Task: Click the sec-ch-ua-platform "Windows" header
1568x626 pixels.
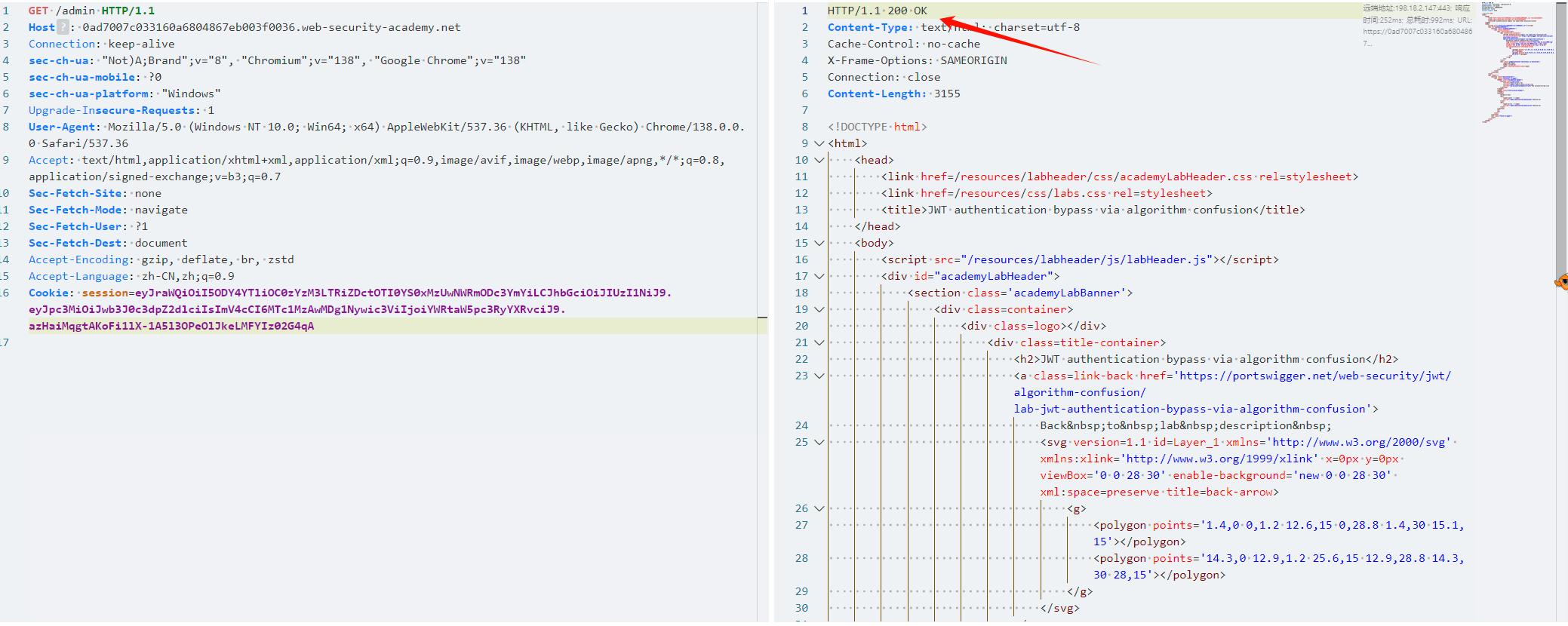Action: [125, 94]
